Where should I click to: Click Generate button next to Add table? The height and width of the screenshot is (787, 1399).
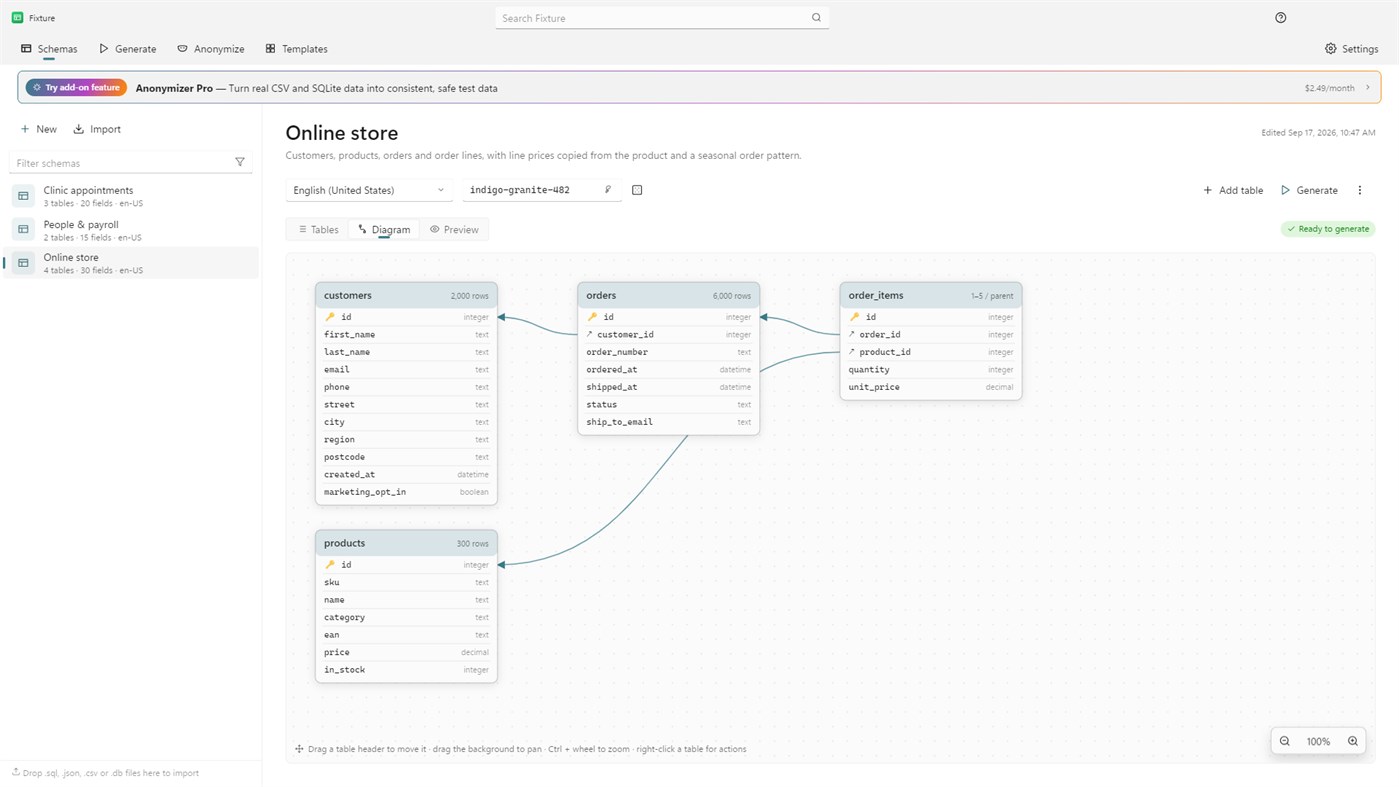[1309, 190]
